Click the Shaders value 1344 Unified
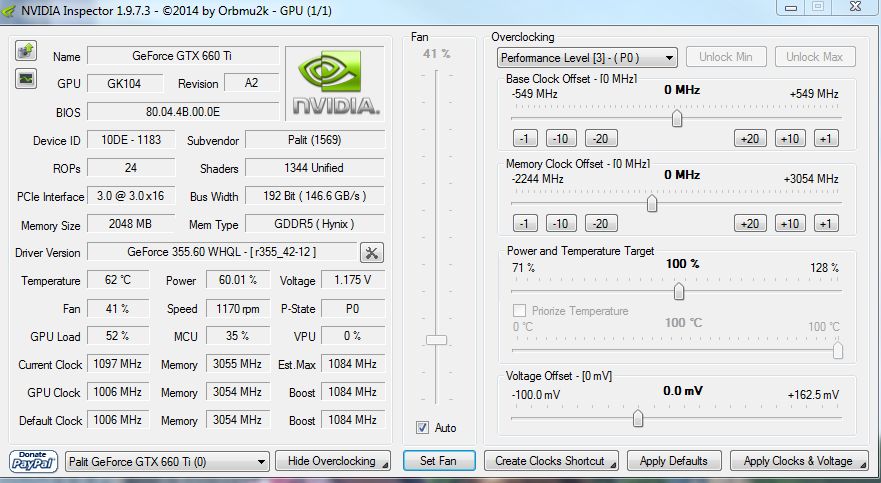881x483 pixels. 315,168
